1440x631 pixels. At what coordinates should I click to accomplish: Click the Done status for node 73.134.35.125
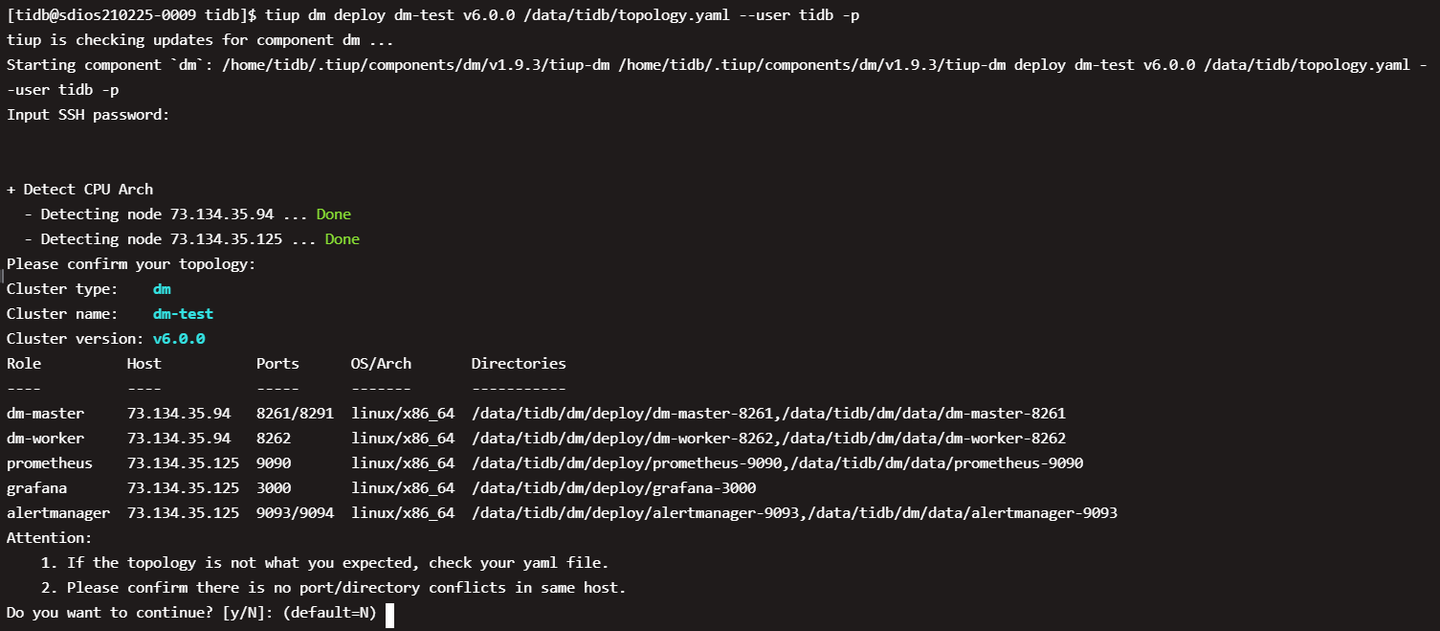(x=342, y=239)
